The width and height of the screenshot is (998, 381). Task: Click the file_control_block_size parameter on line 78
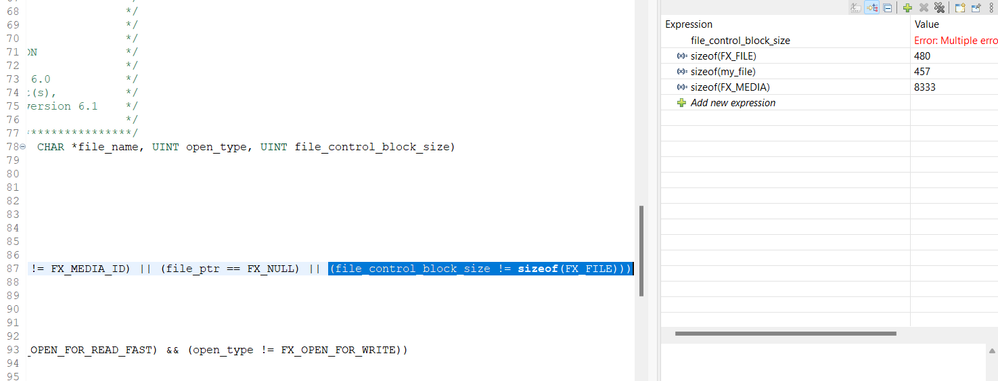[372, 147]
